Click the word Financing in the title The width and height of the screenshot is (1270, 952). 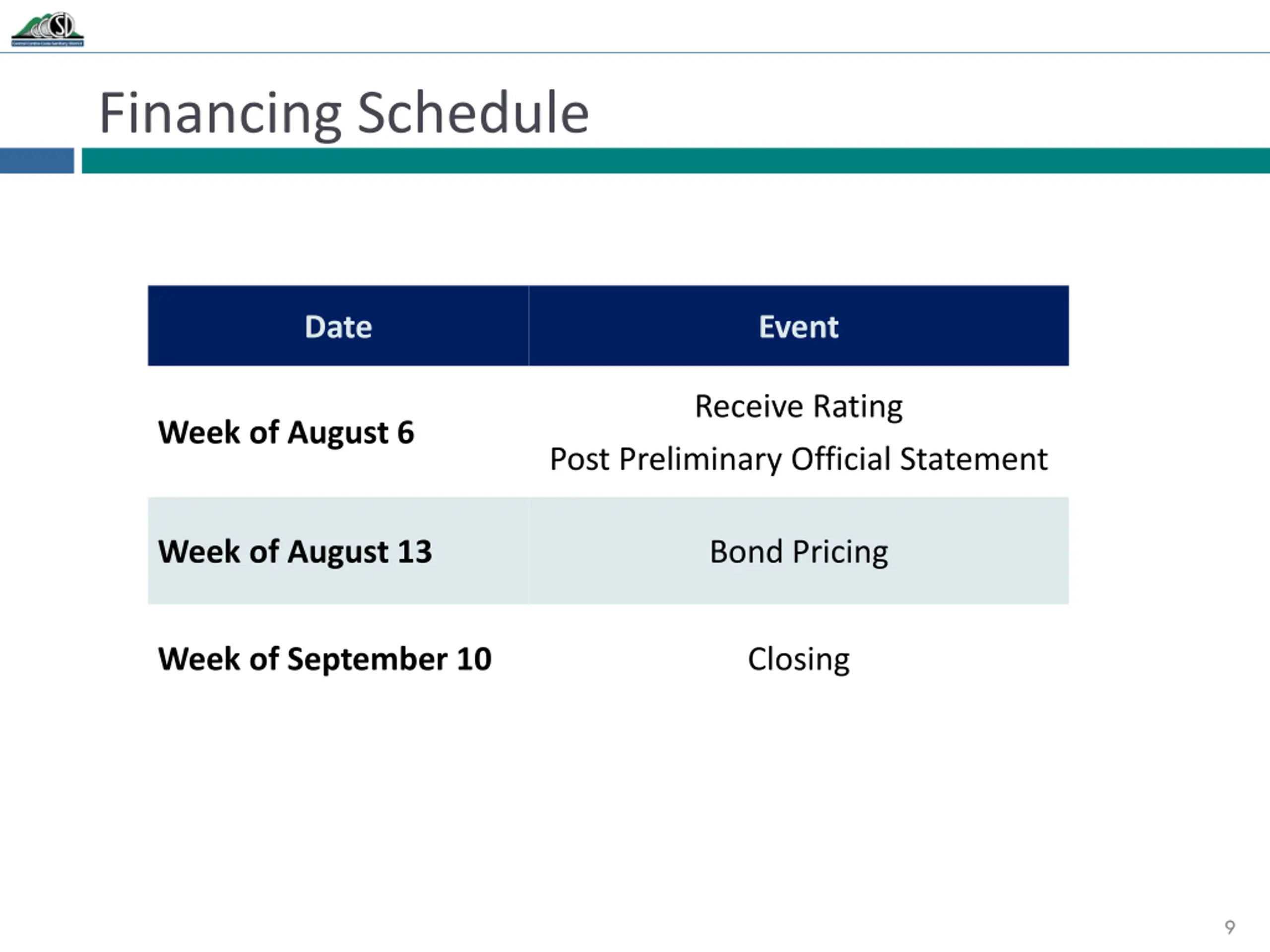(221, 114)
